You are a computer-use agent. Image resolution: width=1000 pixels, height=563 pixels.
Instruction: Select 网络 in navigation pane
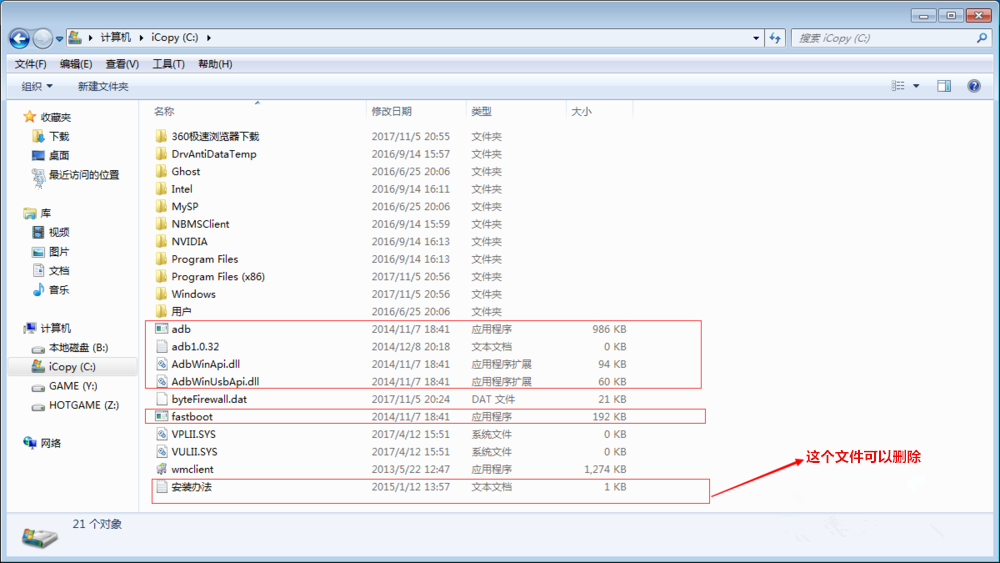[x=50, y=442]
